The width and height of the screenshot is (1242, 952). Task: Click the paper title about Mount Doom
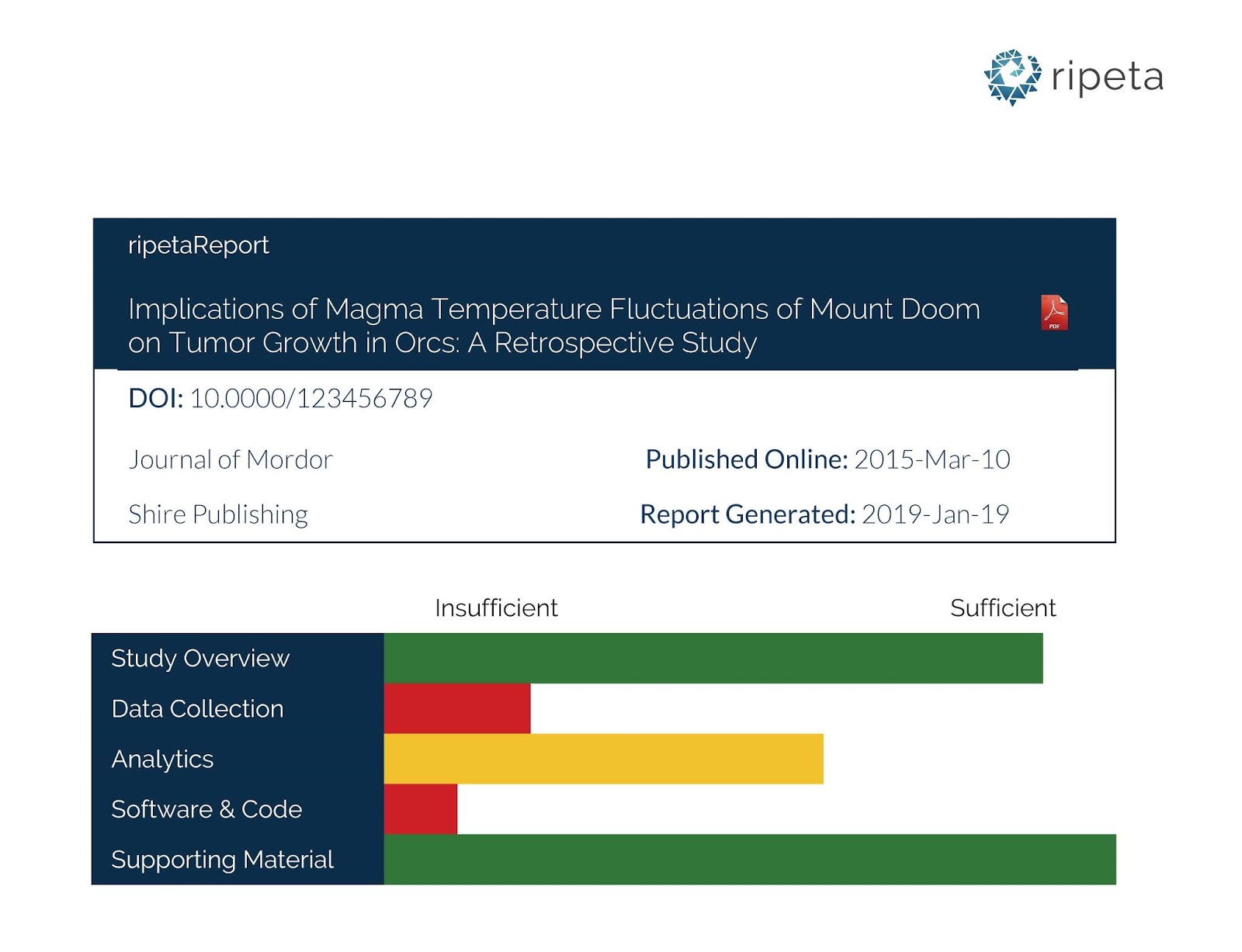point(554,326)
